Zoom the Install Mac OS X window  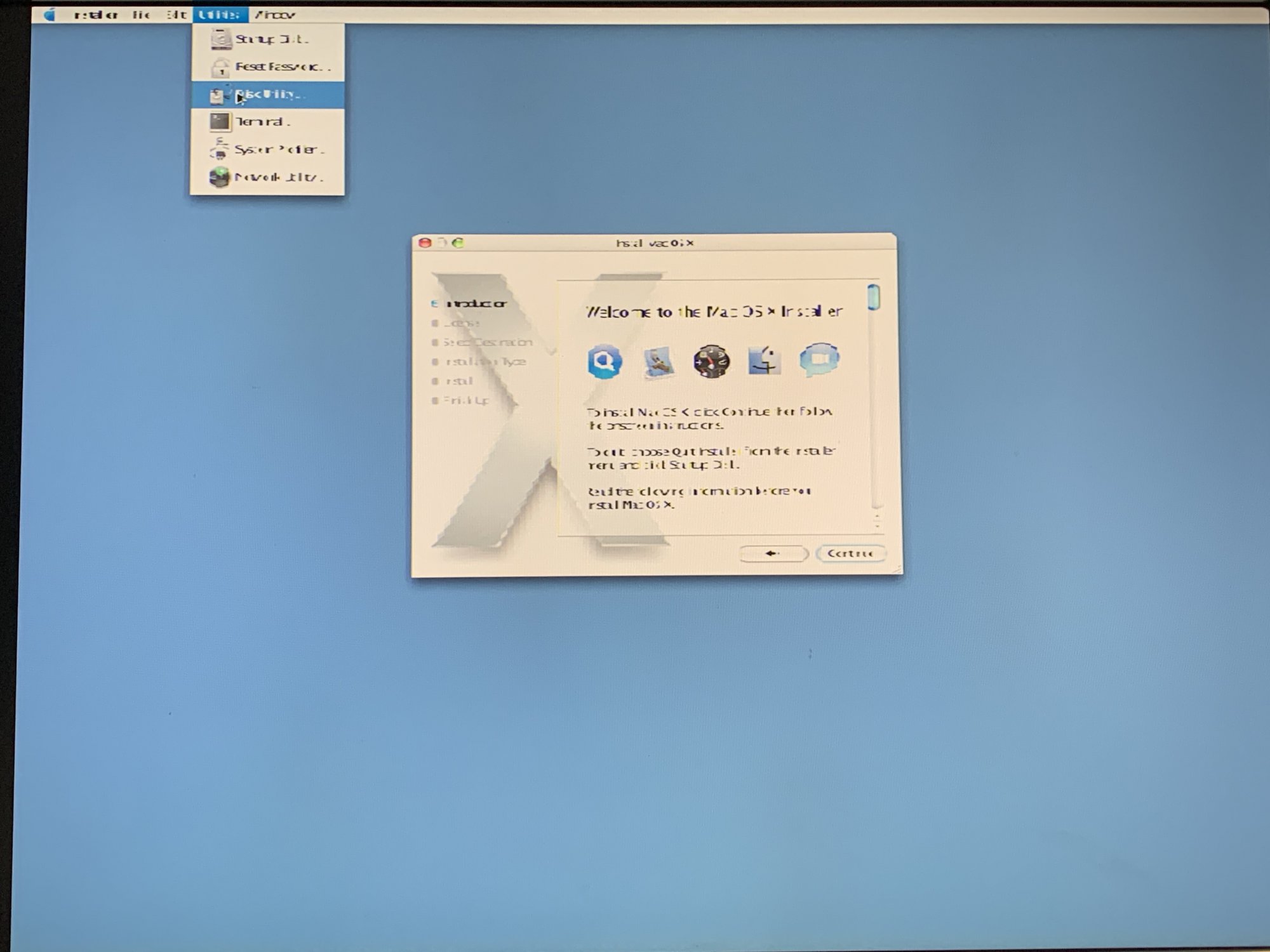458,242
